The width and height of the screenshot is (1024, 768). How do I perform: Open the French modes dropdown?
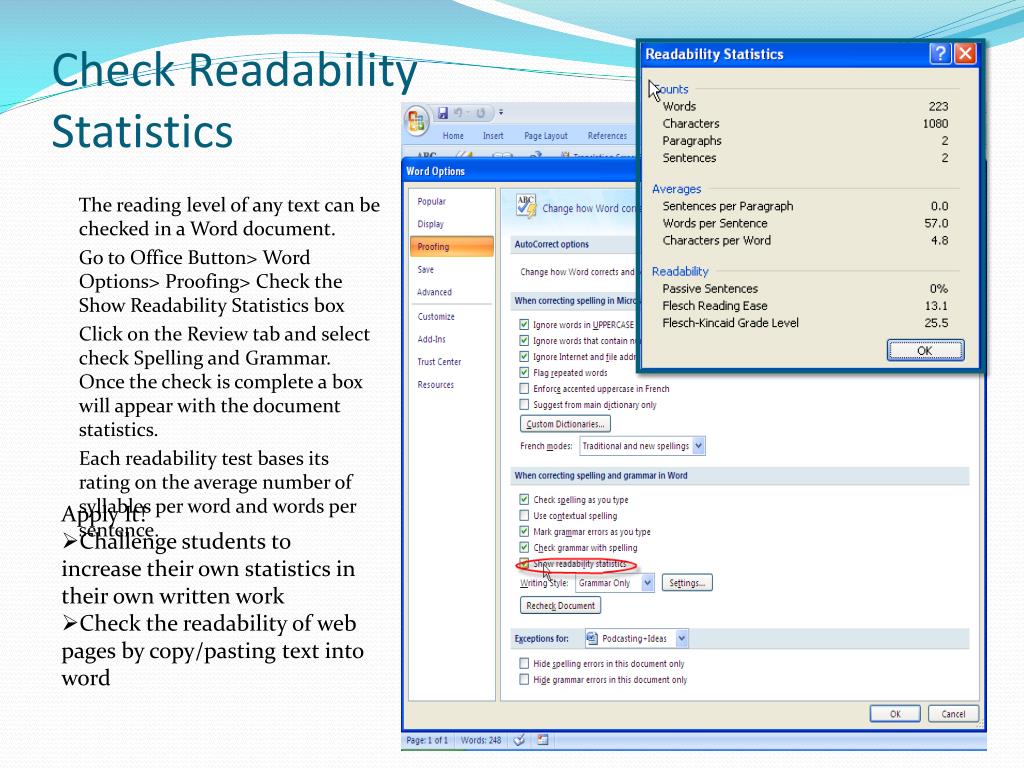[x=698, y=446]
